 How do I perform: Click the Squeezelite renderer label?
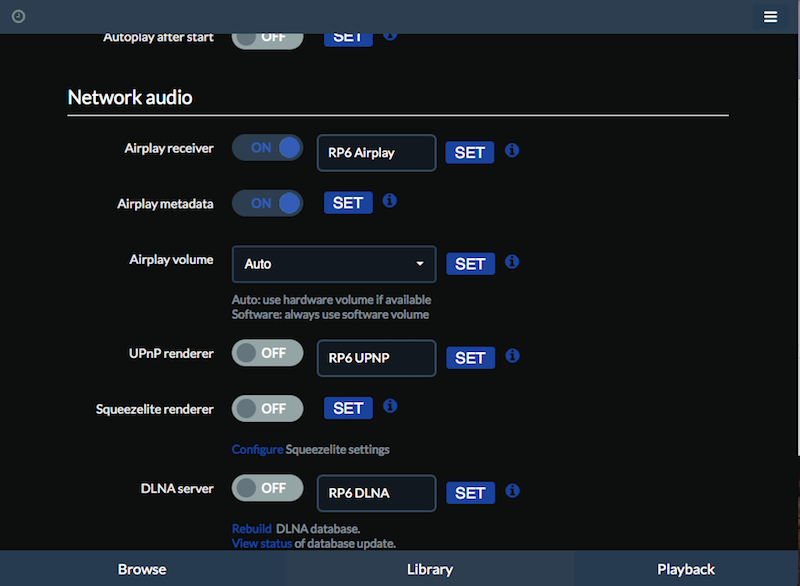tap(155, 409)
